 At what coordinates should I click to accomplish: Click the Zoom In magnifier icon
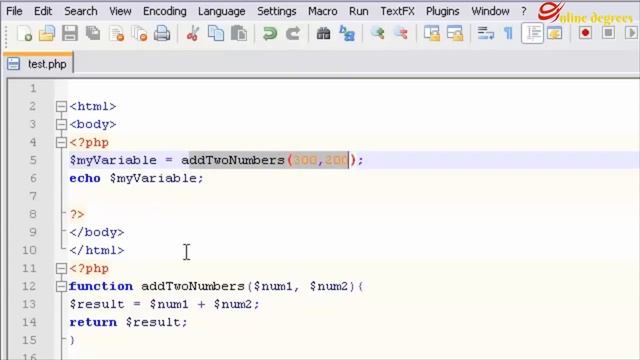click(x=378, y=33)
